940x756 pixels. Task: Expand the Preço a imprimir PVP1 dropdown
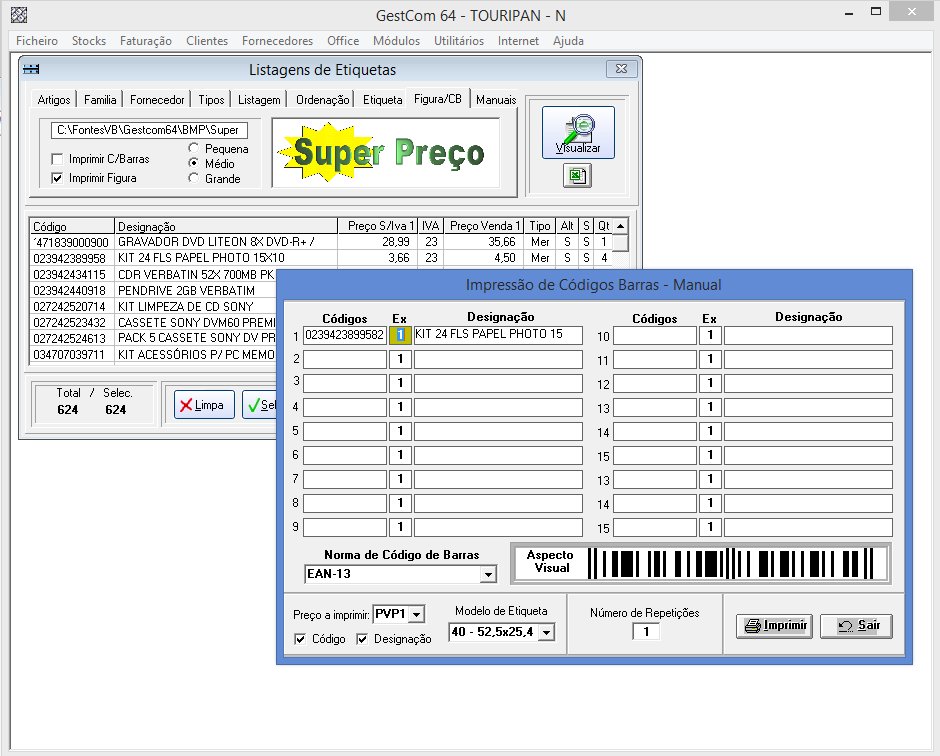[x=417, y=614]
